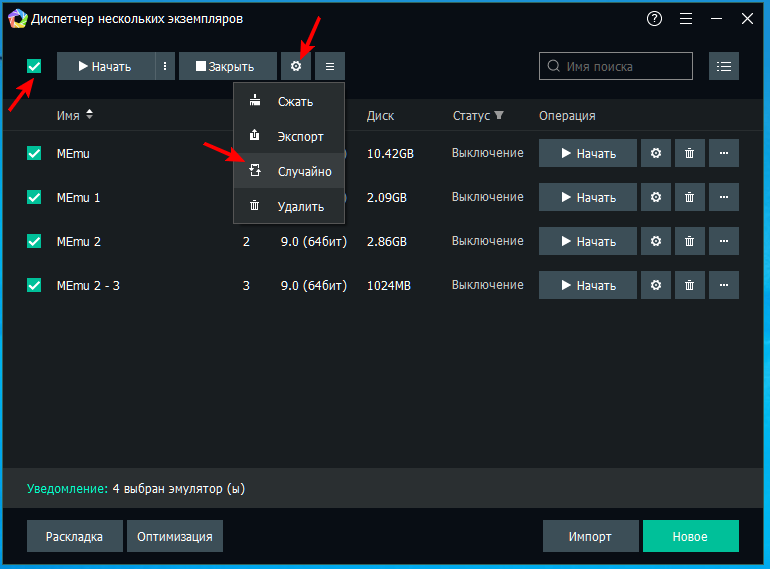
Task: Open the batch list menu icon beside gear
Action: click(330, 66)
